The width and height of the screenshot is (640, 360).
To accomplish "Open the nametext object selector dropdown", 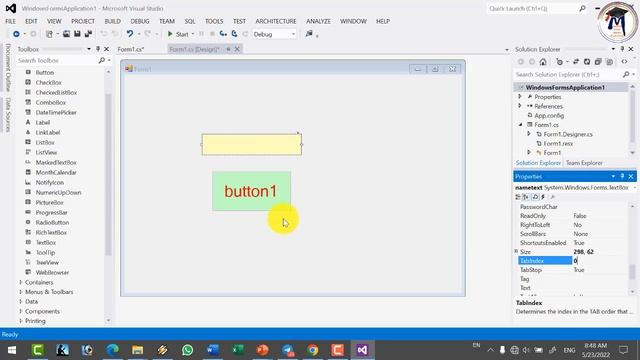I will [x=634, y=187].
